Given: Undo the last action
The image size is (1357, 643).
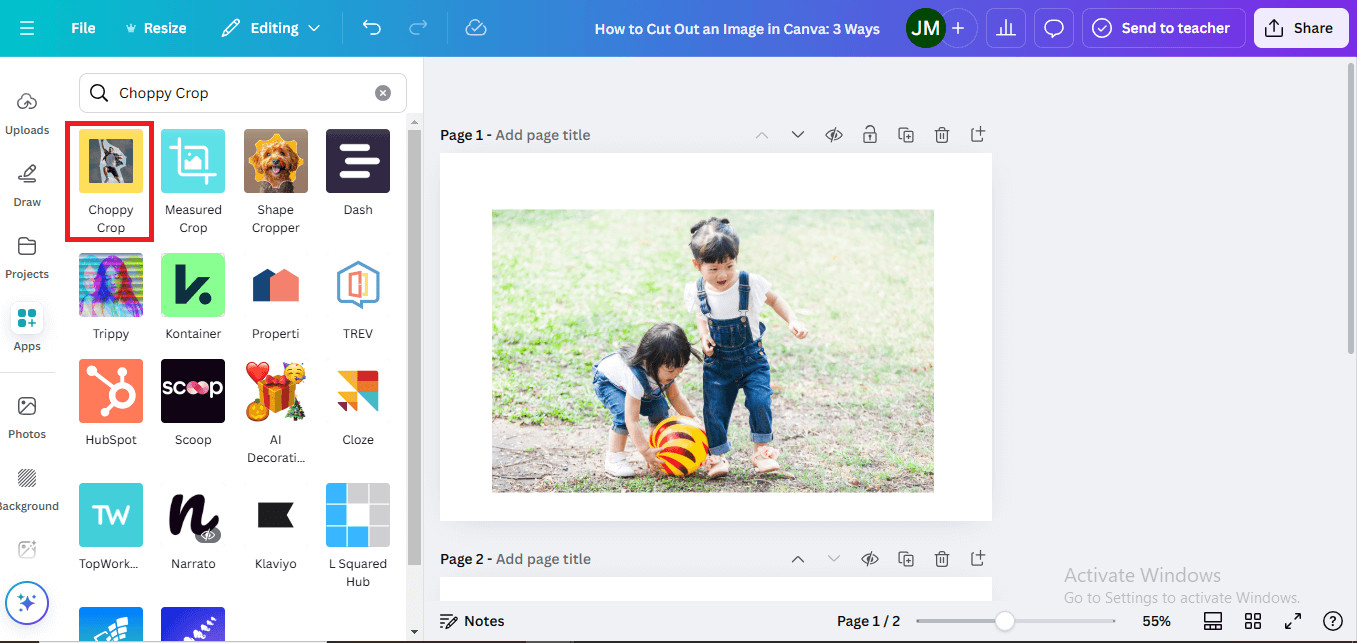Looking at the screenshot, I should point(372,28).
